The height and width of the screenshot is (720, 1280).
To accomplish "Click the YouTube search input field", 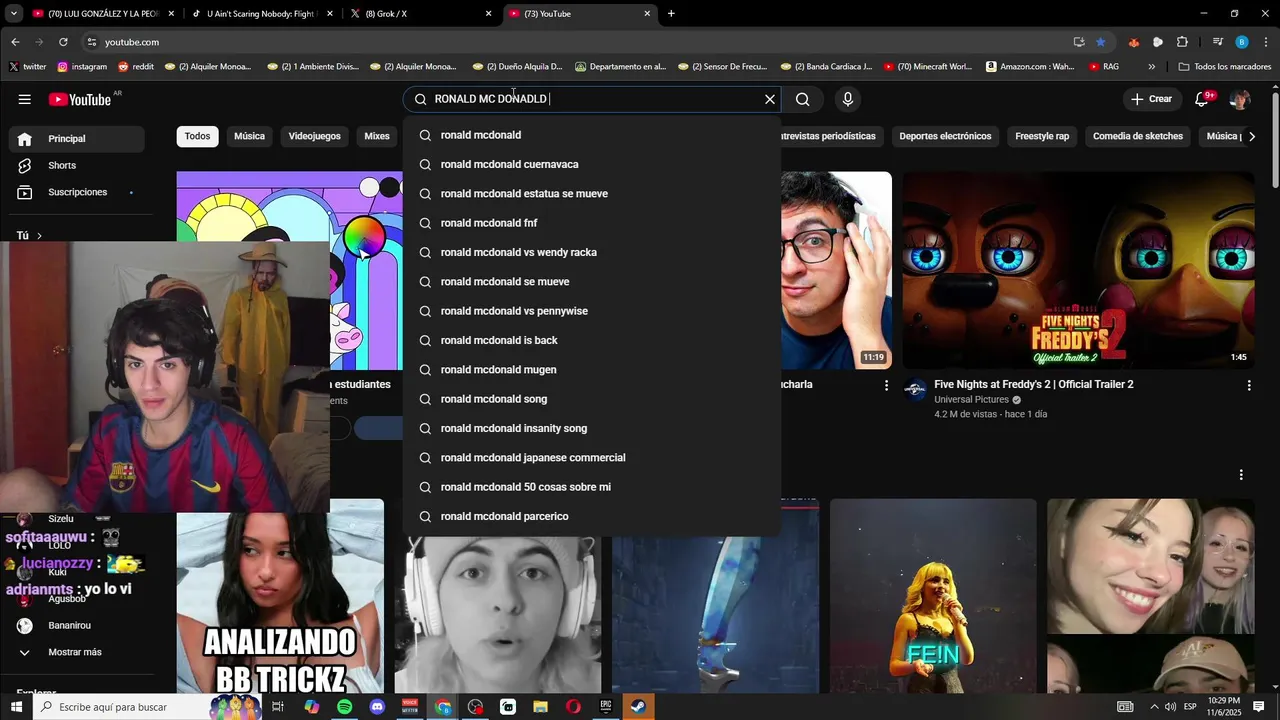I will pos(590,99).
